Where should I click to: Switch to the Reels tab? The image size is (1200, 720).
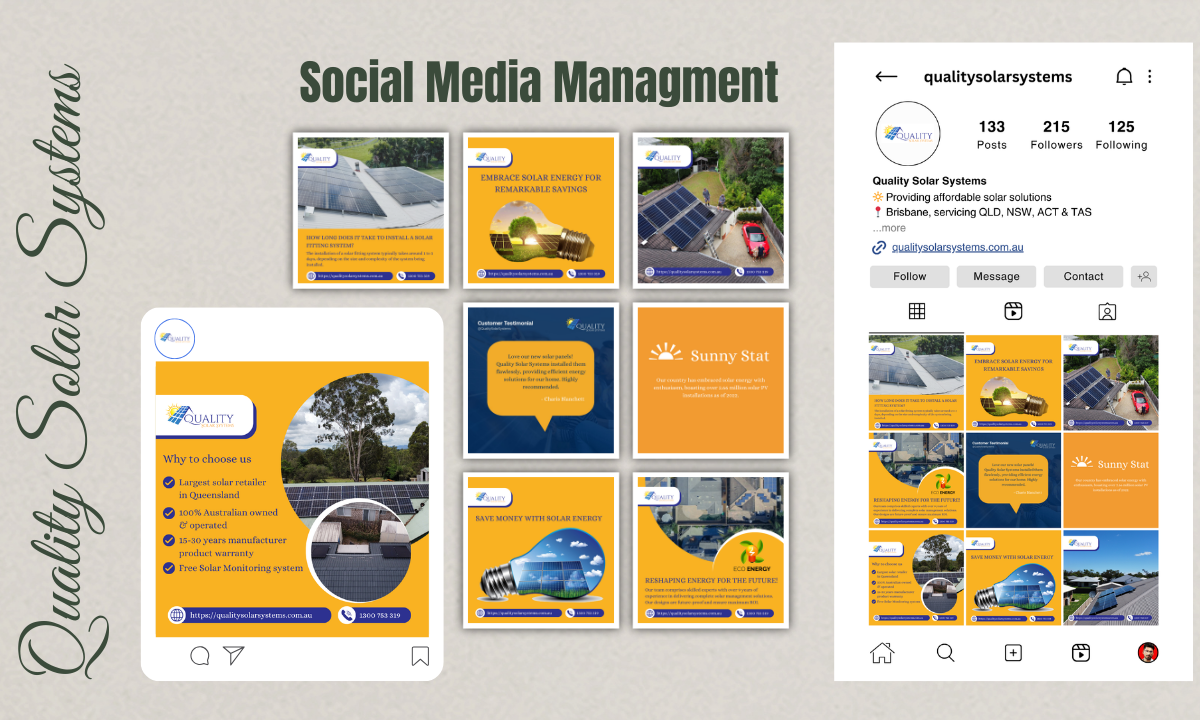click(x=1014, y=311)
